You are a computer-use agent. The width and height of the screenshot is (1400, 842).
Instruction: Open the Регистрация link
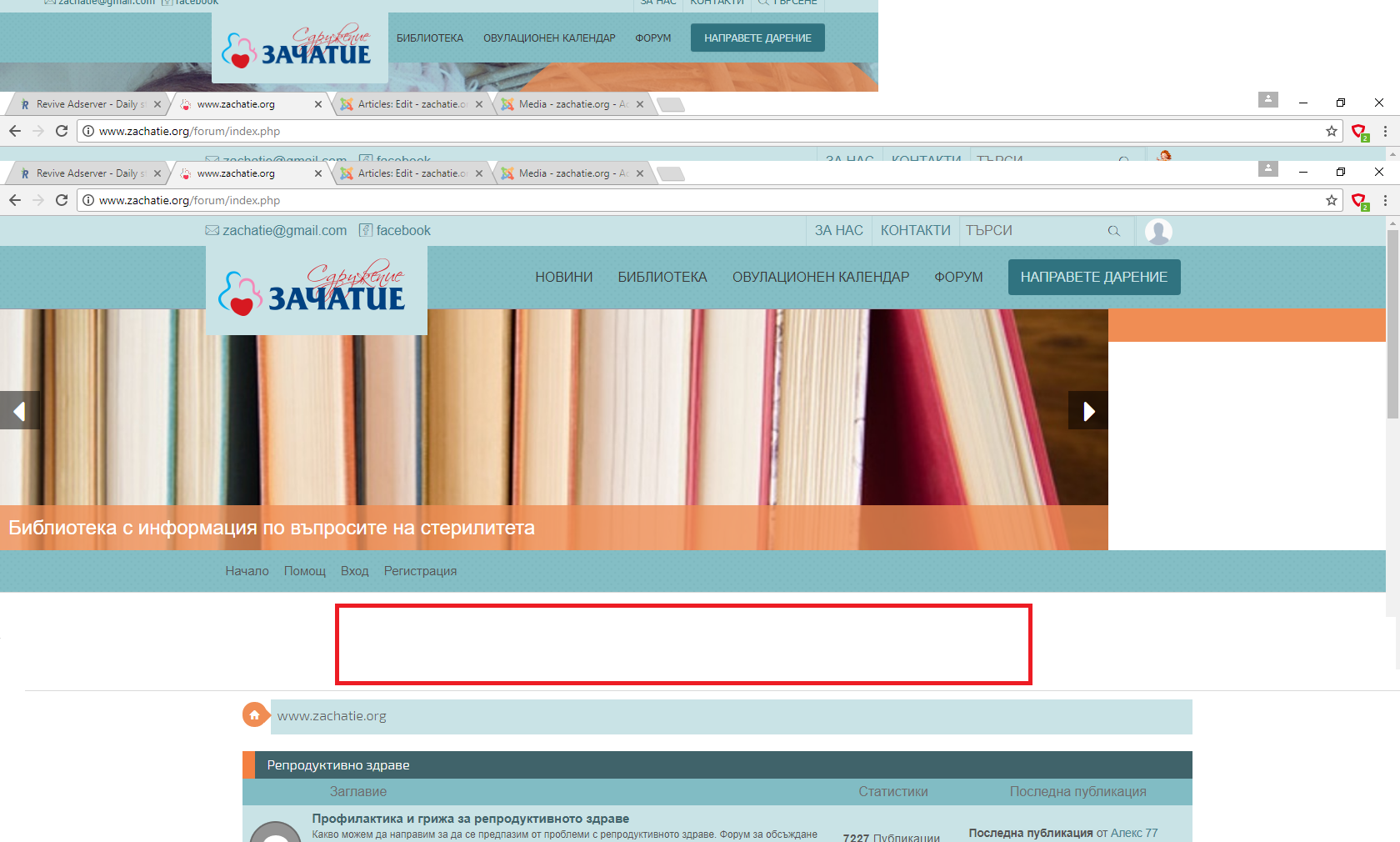point(420,571)
